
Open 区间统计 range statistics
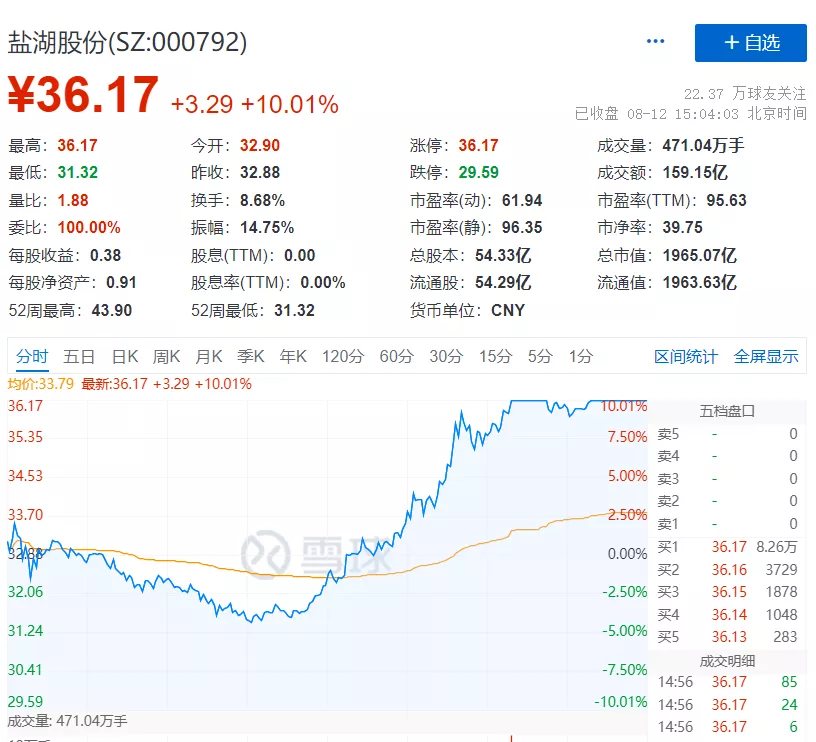(x=686, y=356)
